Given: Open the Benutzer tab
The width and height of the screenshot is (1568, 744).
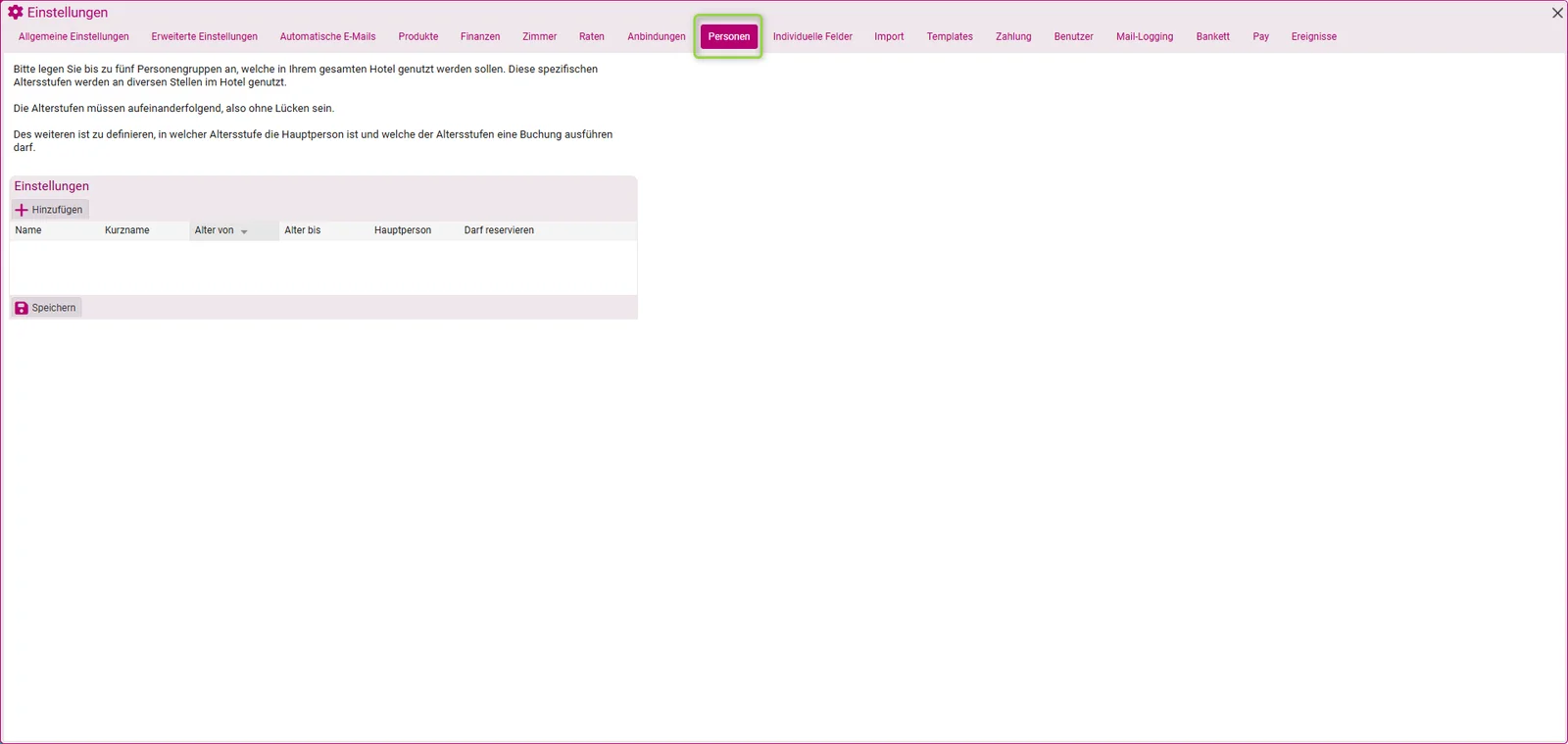Looking at the screenshot, I should point(1073,36).
